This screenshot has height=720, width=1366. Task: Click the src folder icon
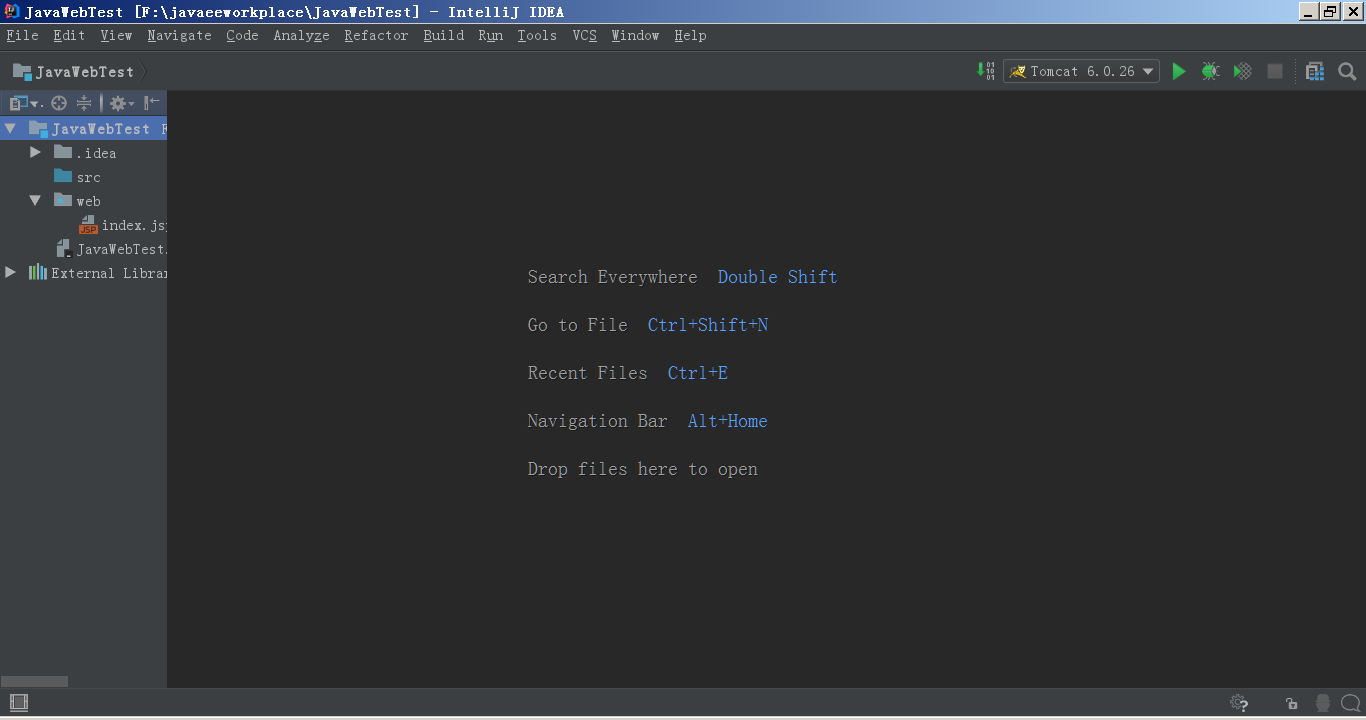(x=63, y=176)
